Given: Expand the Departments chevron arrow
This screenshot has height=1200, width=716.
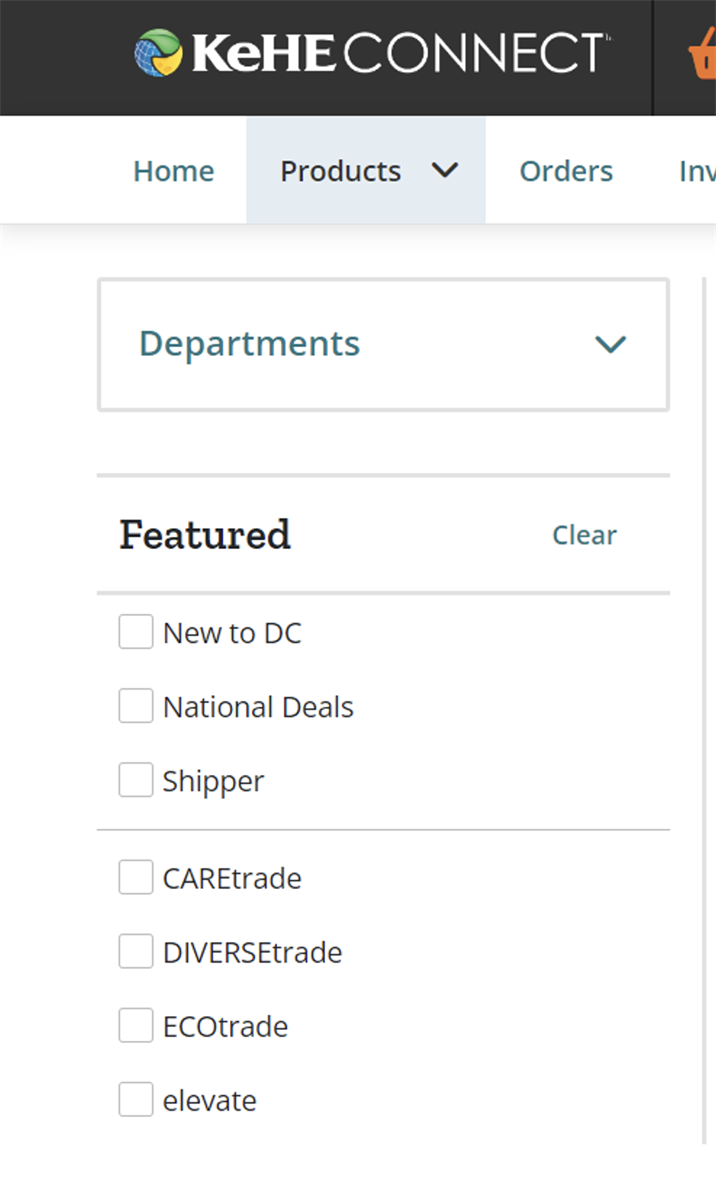Looking at the screenshot, I should click(610, 345).
